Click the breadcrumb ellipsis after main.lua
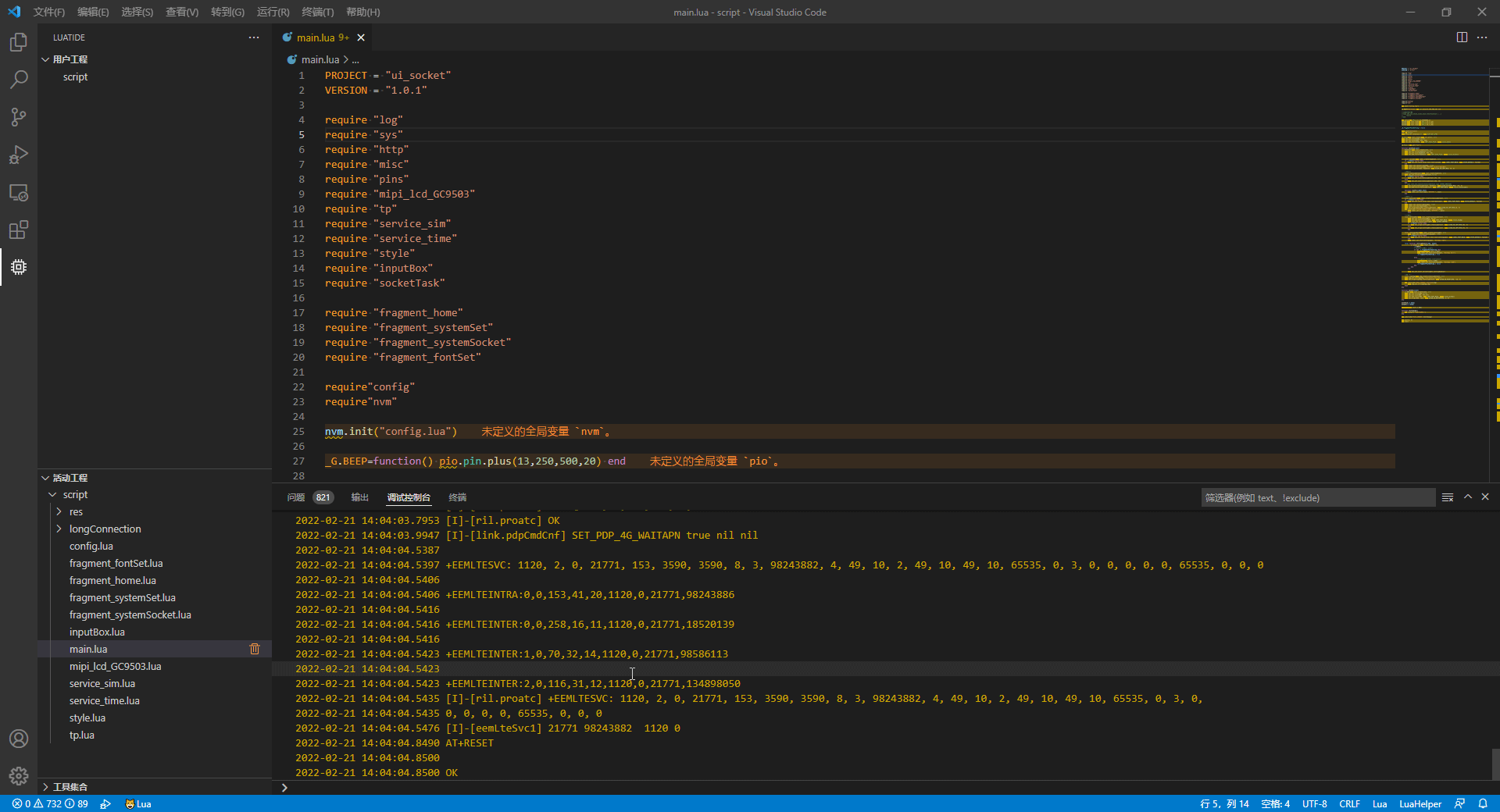The height and width of the screenshot is (812, 1500). pos(355,59)
